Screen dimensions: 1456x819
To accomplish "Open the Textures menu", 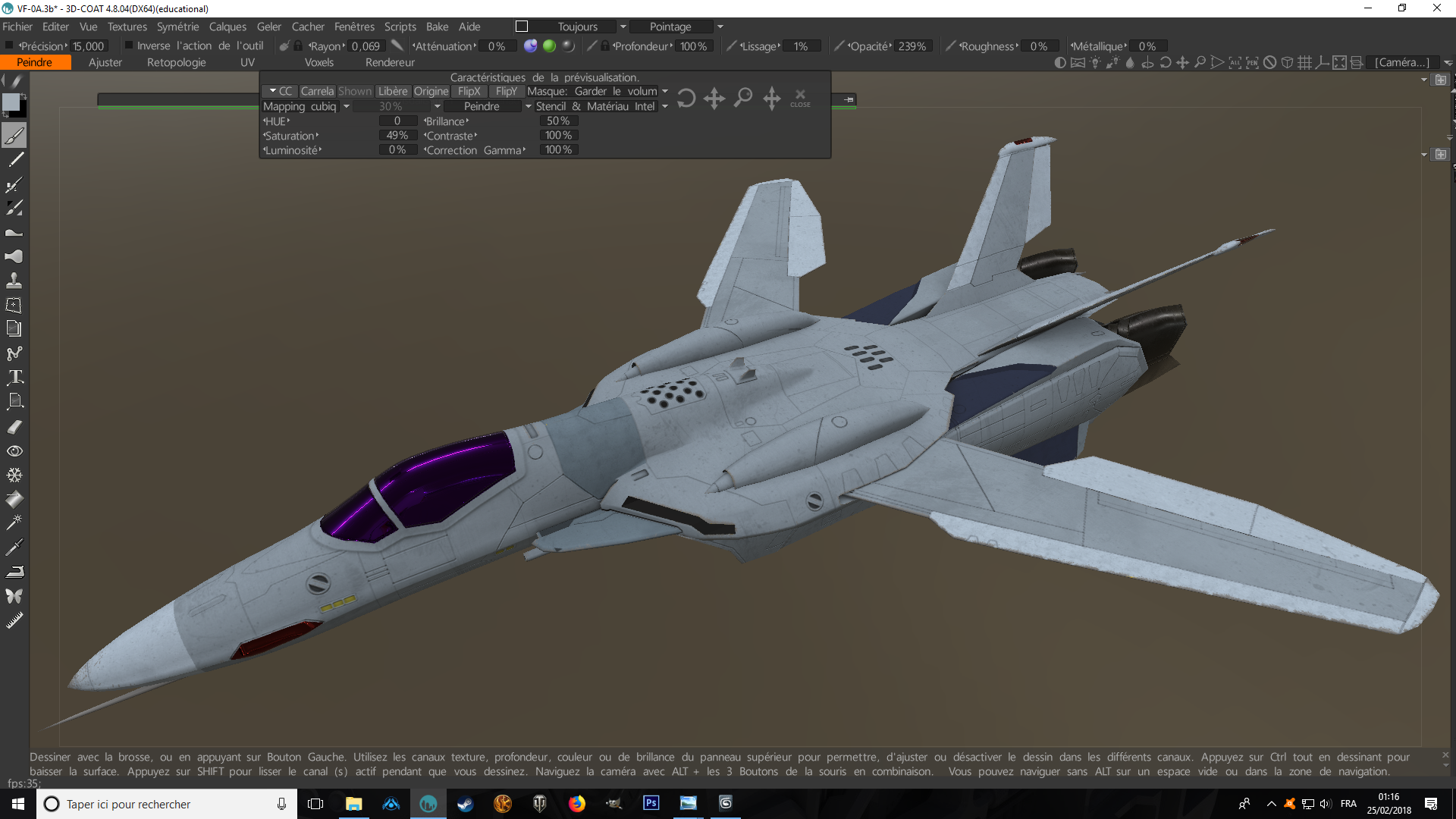I will [127, 27].
